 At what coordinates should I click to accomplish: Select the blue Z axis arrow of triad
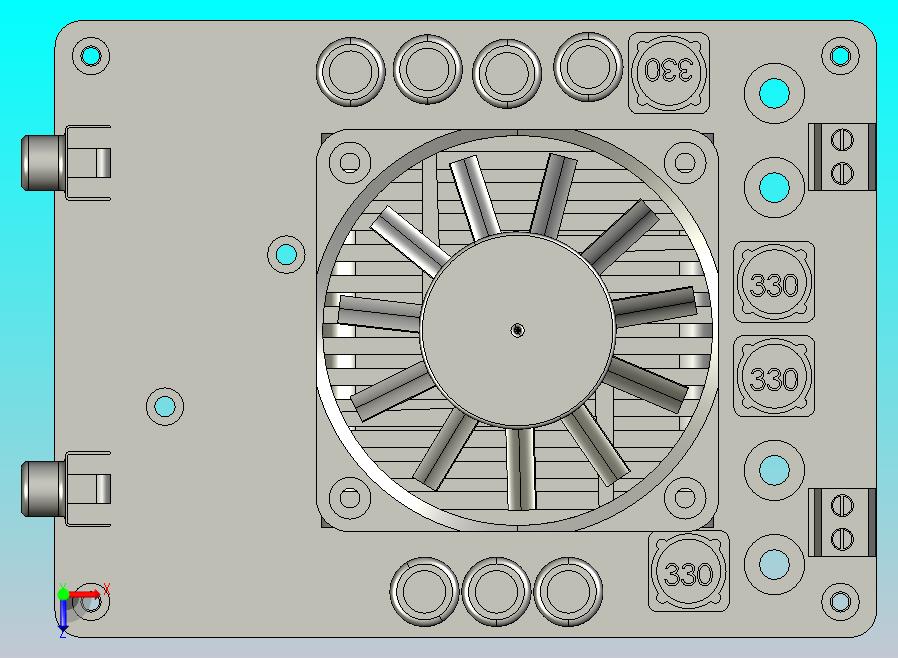click(63, 616)
